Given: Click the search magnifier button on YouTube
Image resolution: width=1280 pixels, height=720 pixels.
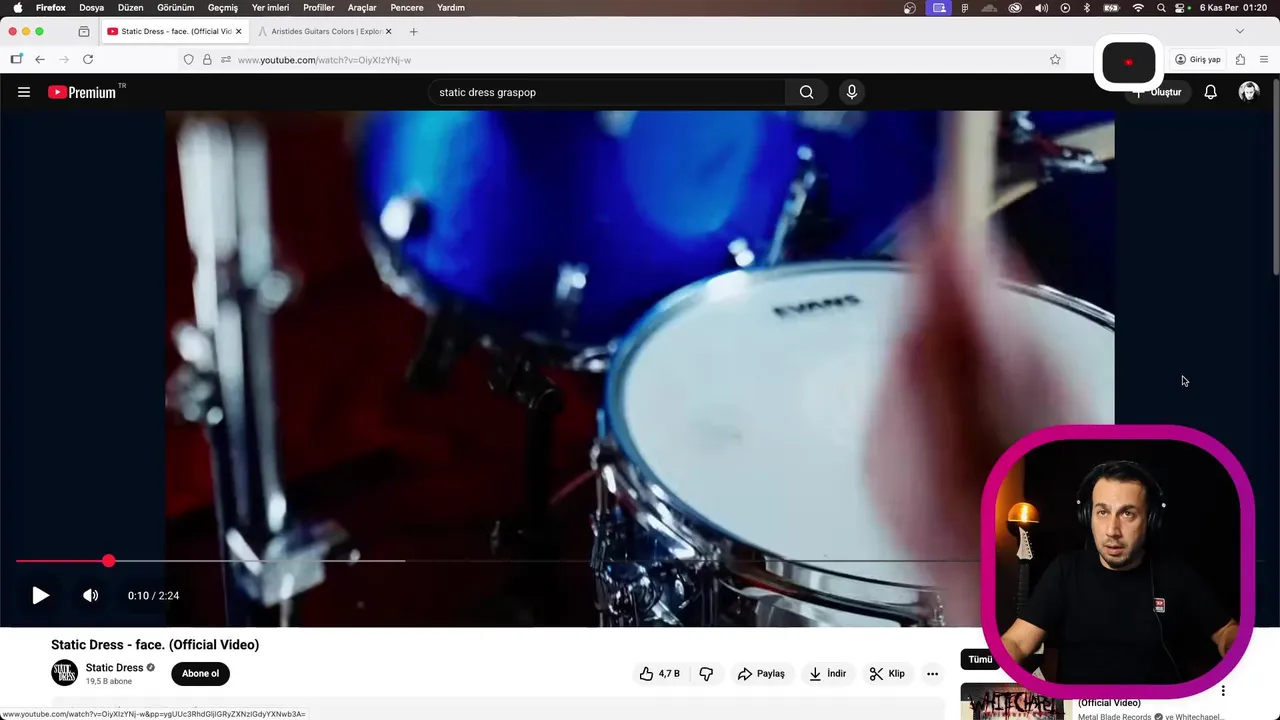Looking at the screenshot, I should point(806,92).
